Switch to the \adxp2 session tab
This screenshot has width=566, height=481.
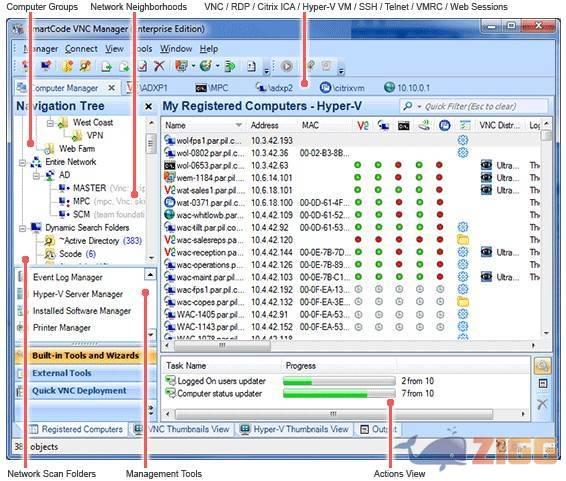tap(274, 88)
